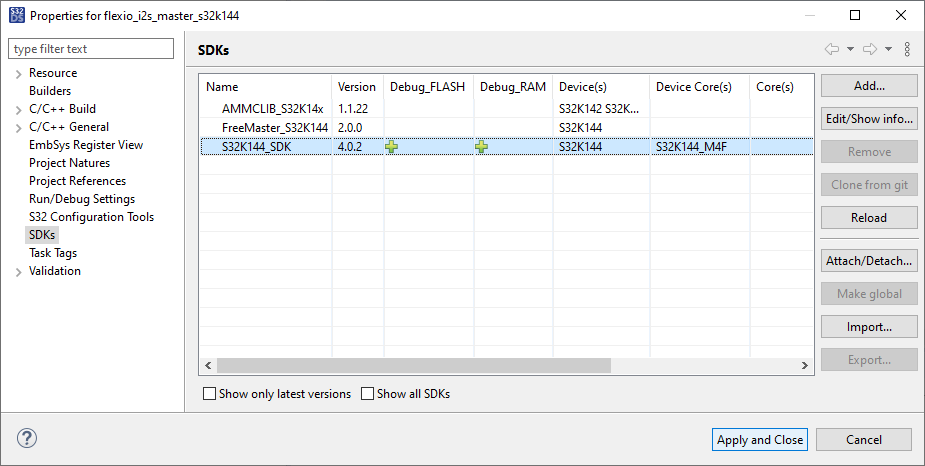
Task: Select the AMMCLIB_S32K14x row
Action: coord(507,109)
